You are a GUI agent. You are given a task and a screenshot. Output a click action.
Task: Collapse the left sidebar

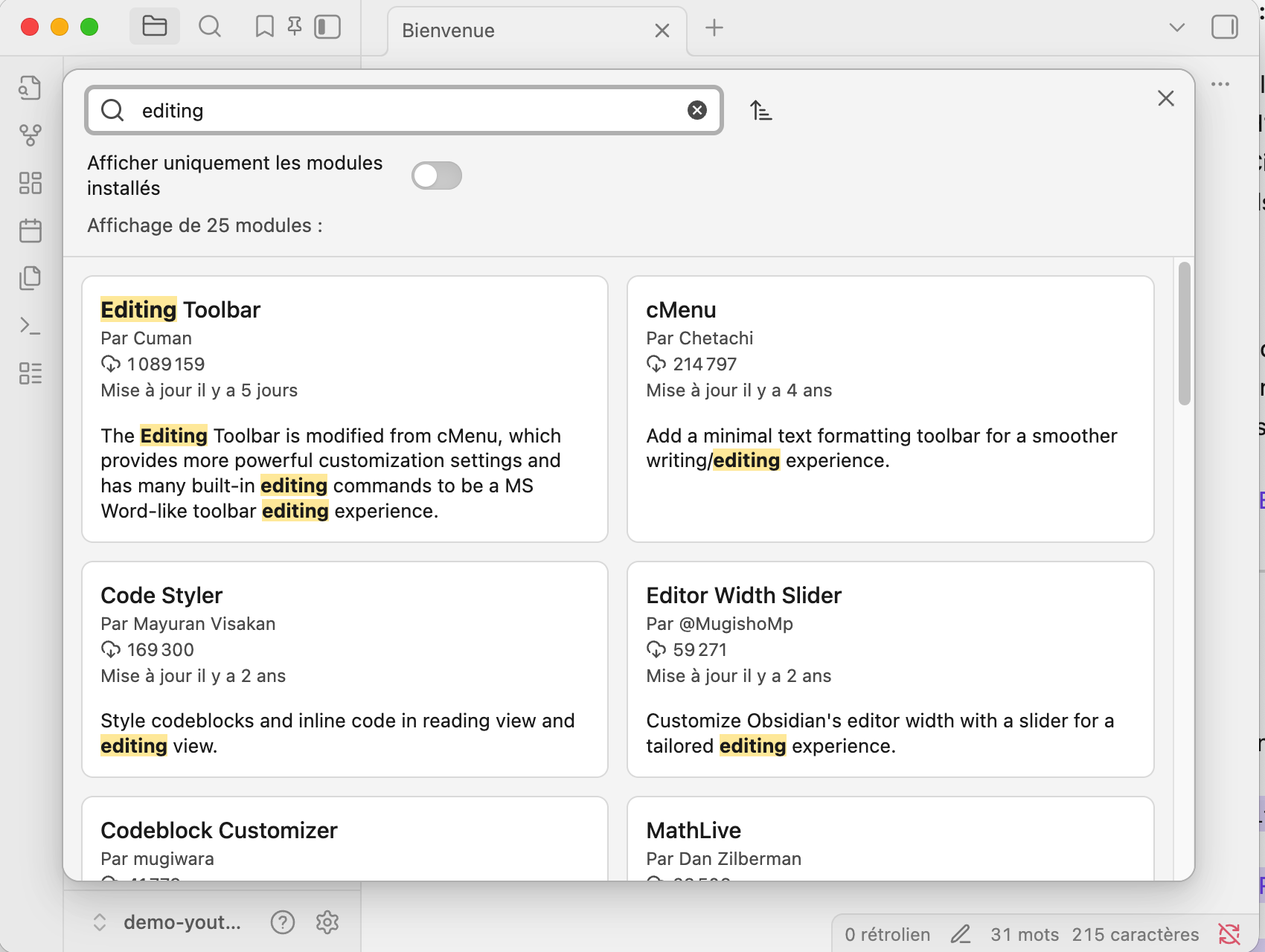point(327,27)
